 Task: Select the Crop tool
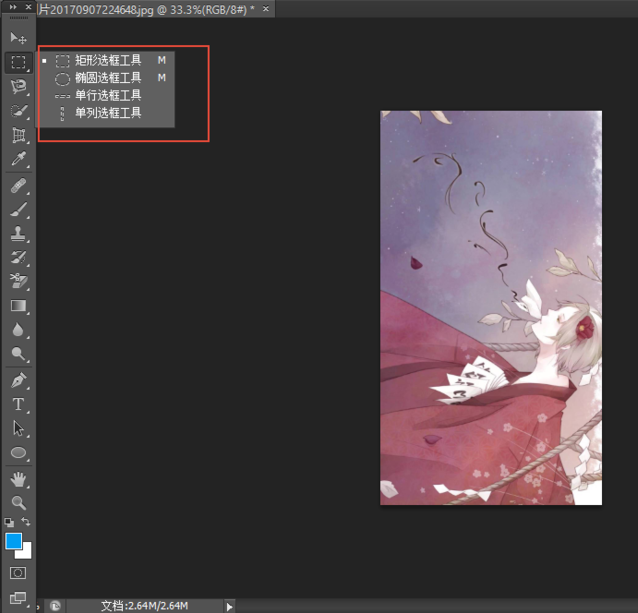coord(18,135)
